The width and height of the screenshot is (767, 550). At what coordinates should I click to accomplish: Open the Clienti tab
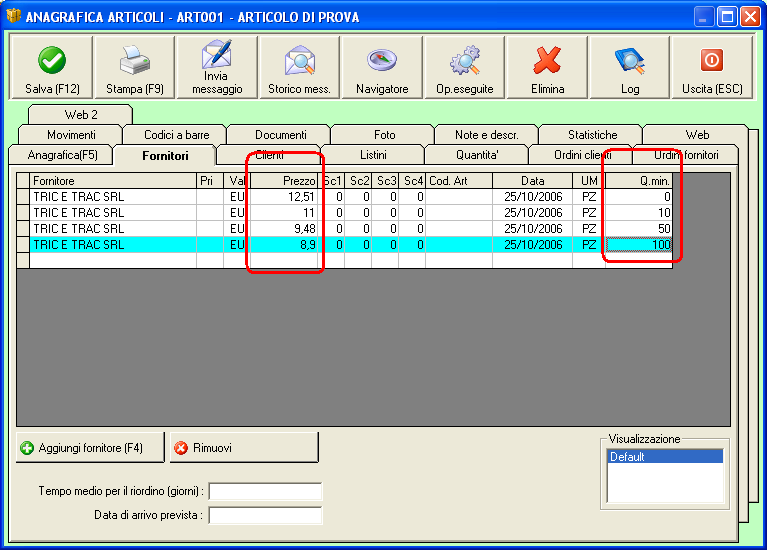click(269, 155)
